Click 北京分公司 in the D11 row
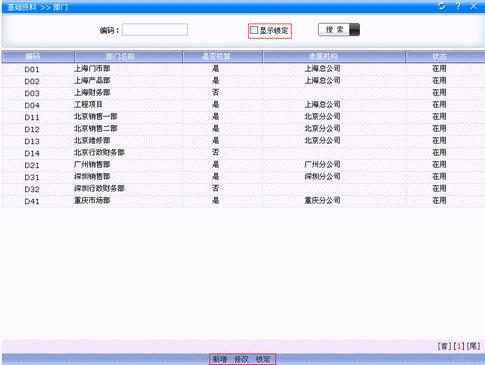485x365 pixels. (322, 117)
